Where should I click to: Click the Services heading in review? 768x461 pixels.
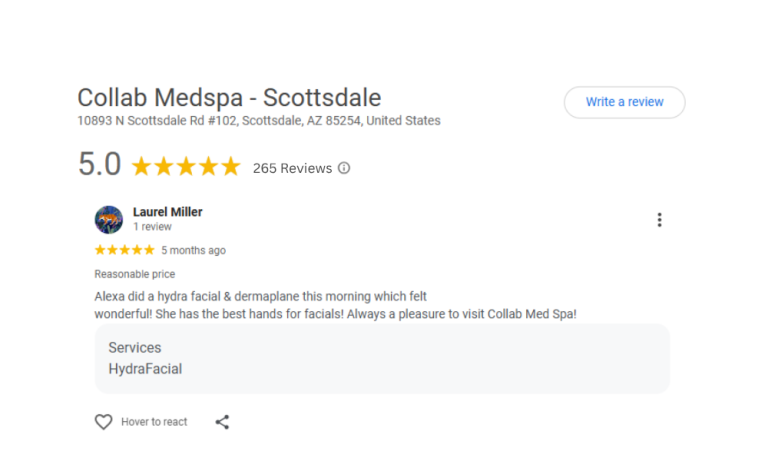(x=135, y=348)
